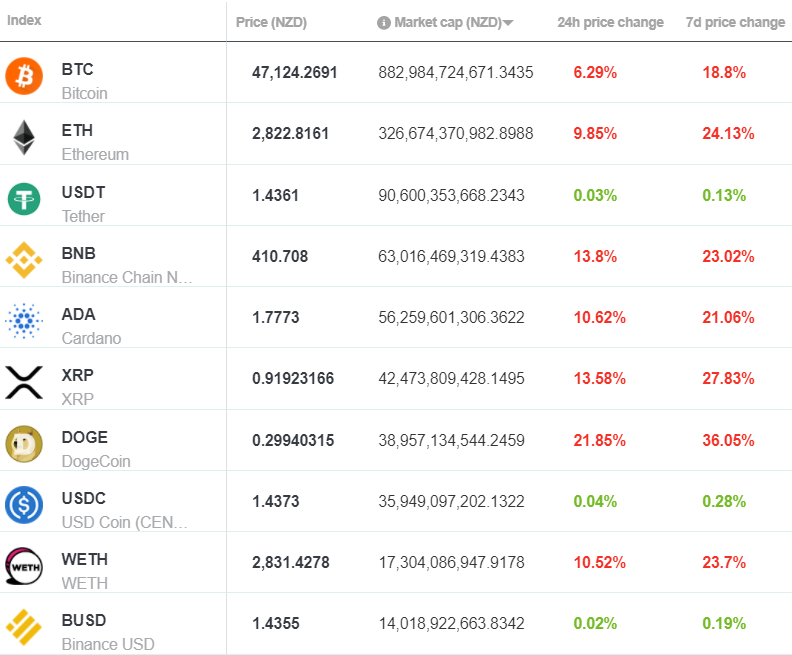Screen dimensions: 792x655
Task: Select the Bitcoin name label
Action: pos(84,93)
